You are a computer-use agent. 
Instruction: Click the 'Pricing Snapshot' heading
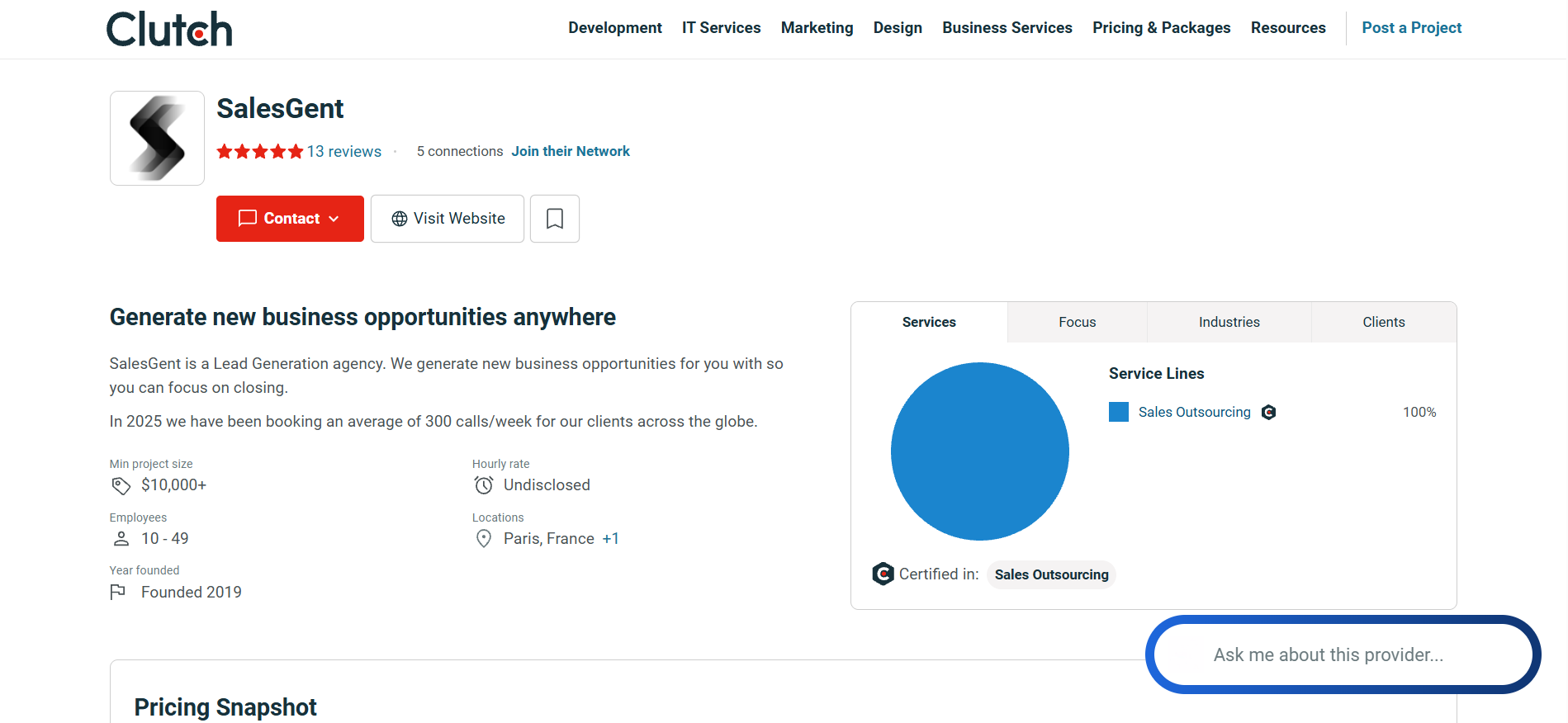coord(225,707)
